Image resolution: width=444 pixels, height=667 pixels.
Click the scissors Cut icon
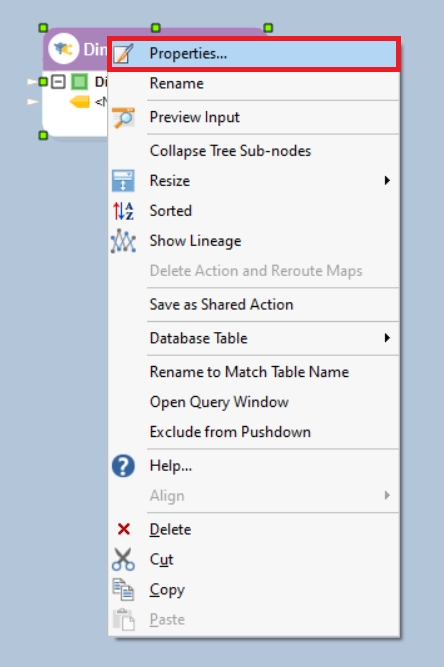123,559
